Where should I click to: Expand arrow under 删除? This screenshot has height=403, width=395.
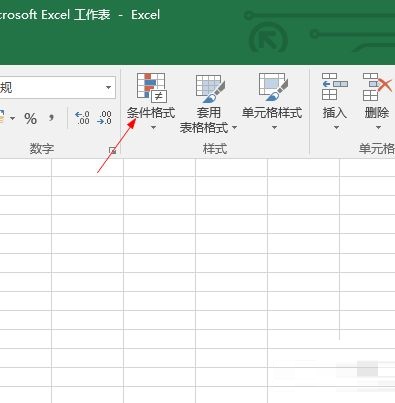378,127
